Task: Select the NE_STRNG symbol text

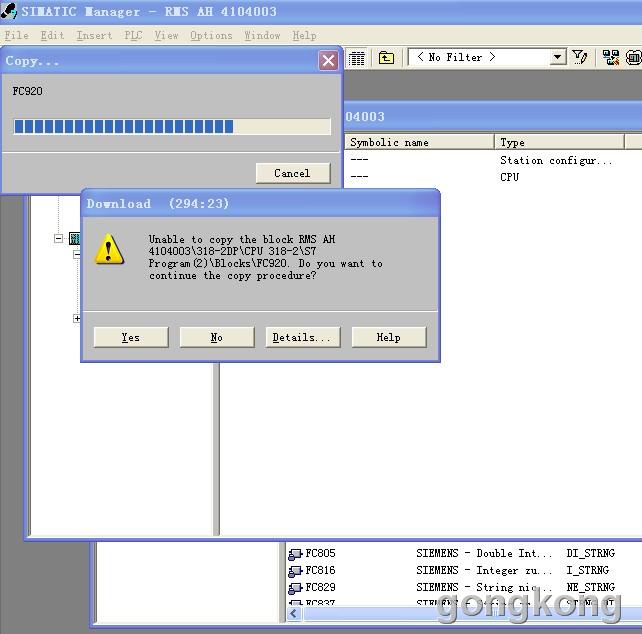Action: pyautogui.click(x=590, y=587)
